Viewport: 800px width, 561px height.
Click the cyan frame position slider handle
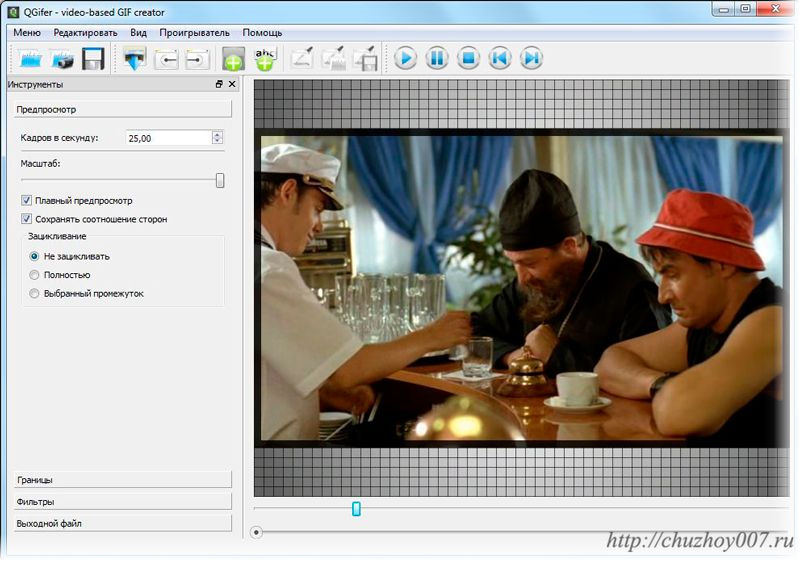(x=356, y=508)
